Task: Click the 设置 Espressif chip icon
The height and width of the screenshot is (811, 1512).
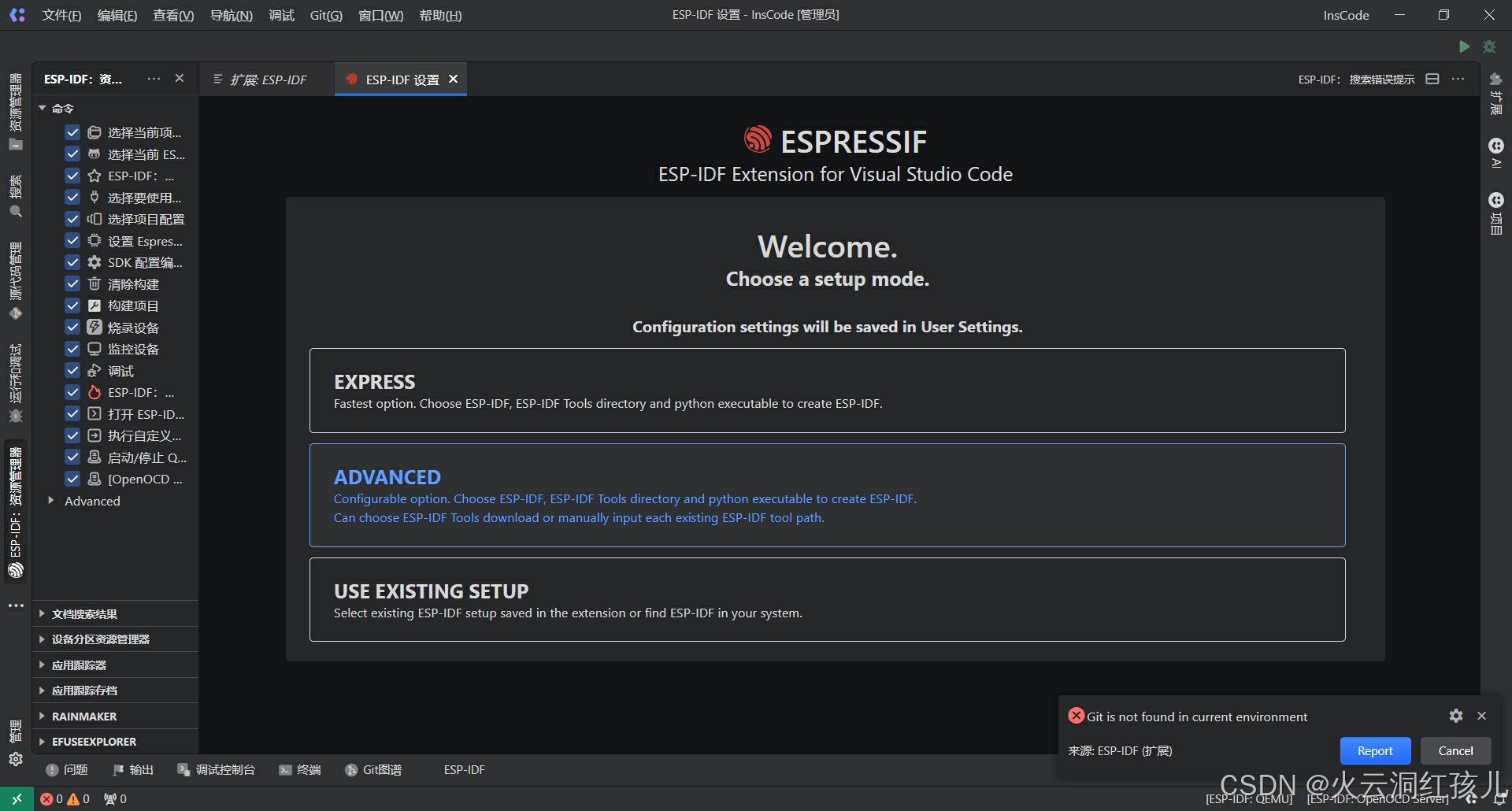Action: (x=94, y=240)
